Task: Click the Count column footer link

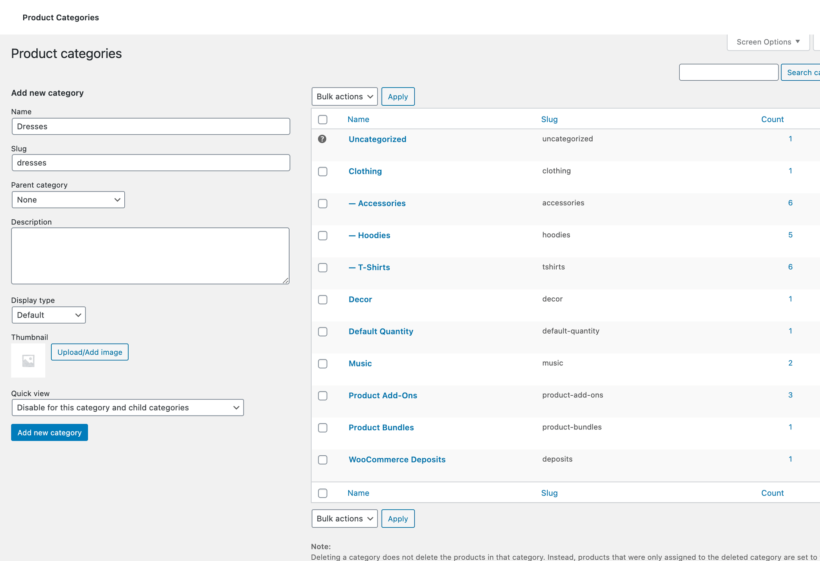Action: (772, 493)
